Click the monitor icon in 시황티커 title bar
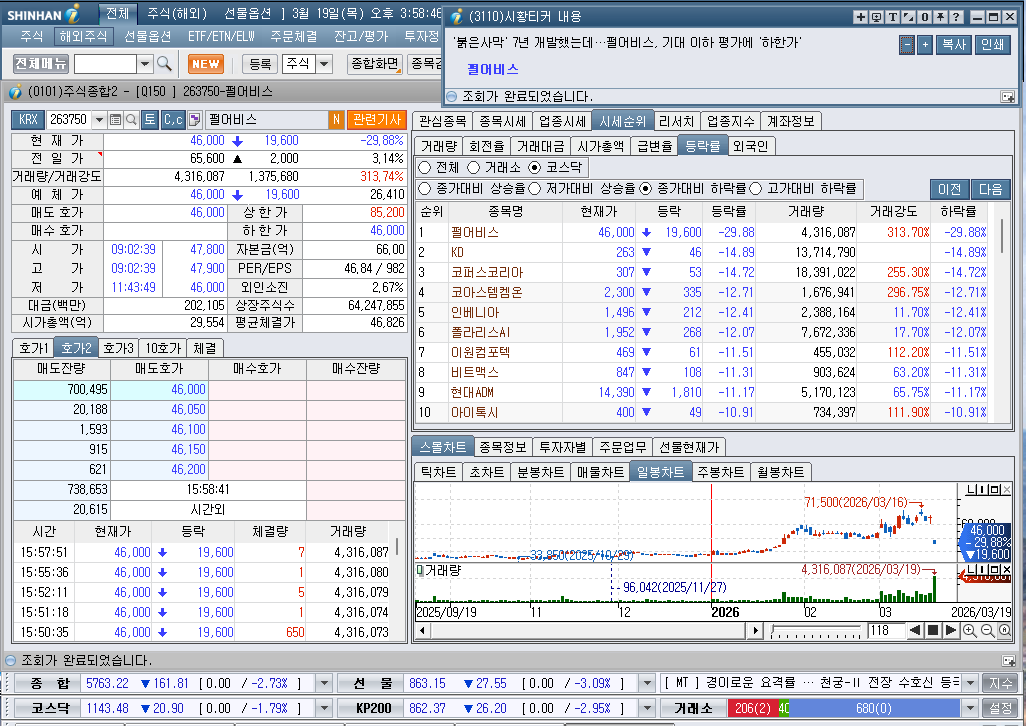The image size is (1026, 726). tap(876, 17)
